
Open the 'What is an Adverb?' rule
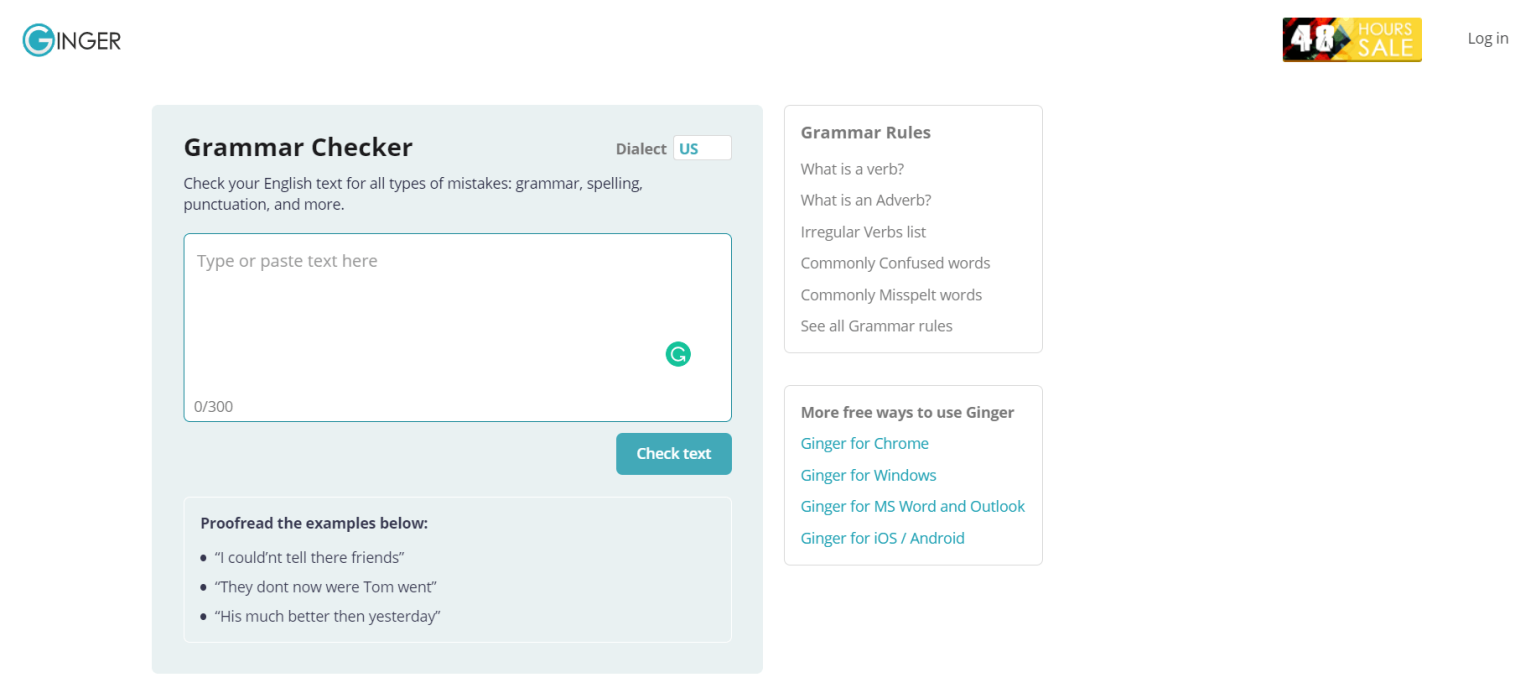(866, 200)
